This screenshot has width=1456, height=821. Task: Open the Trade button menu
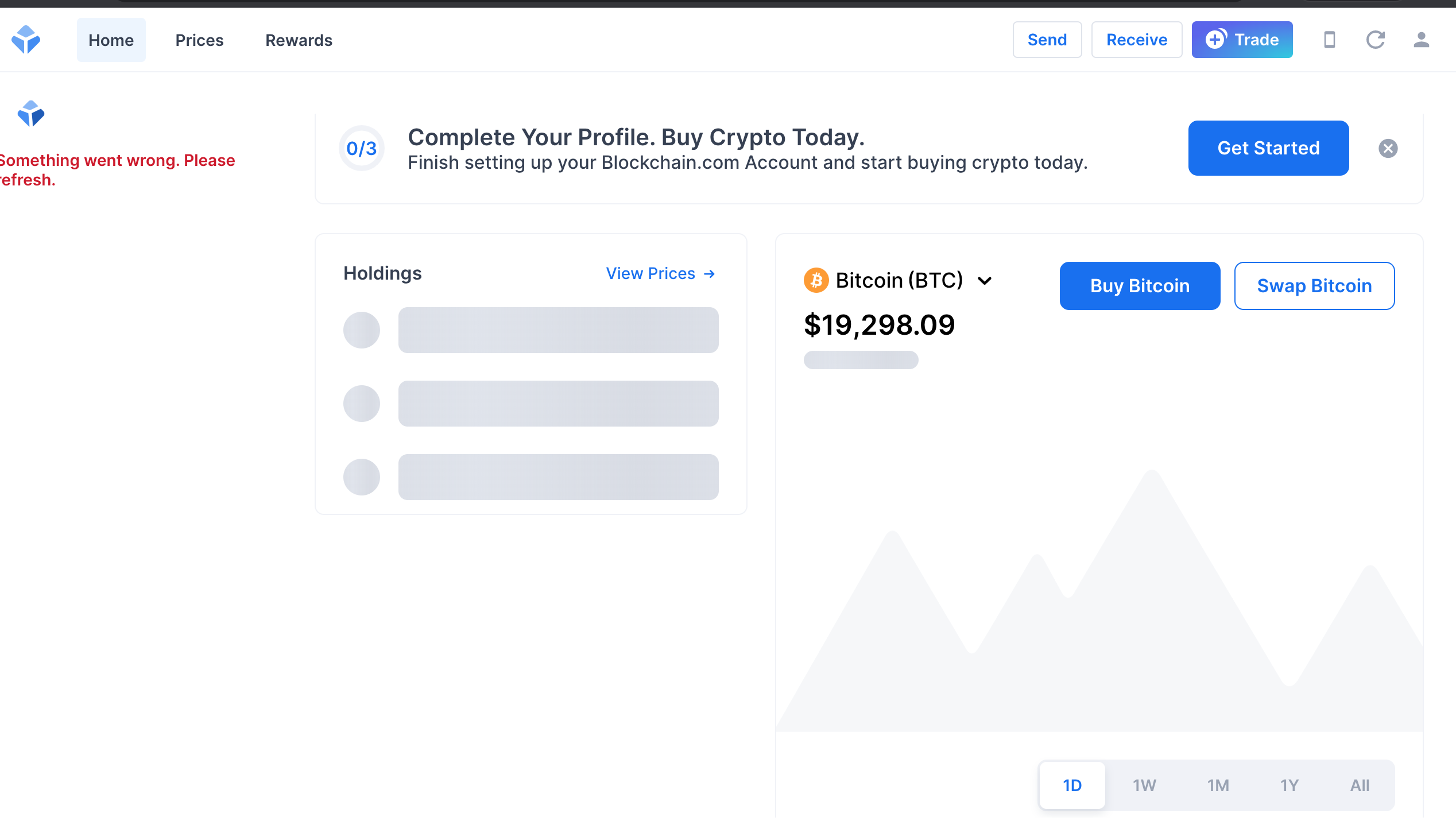[x=1242, y=40]
